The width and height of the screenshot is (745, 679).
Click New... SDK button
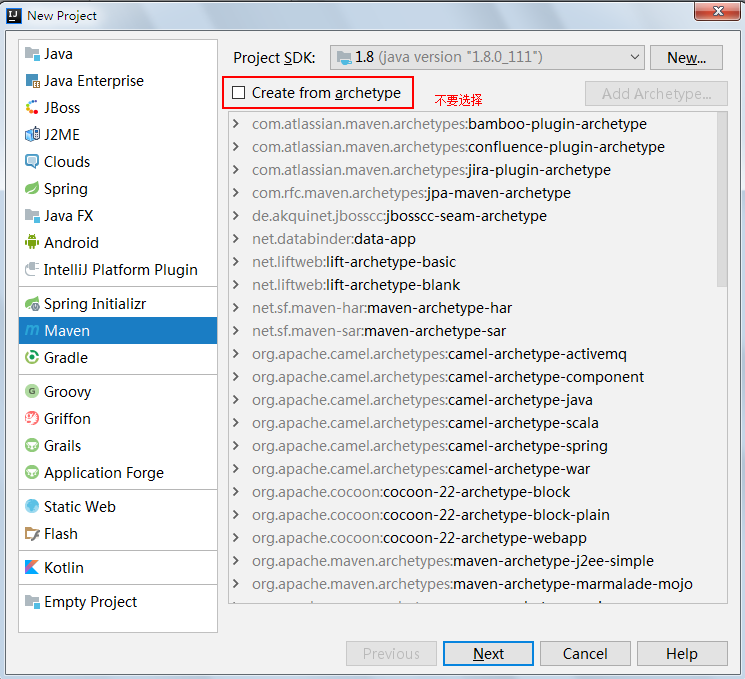click(x=686, y=57)
